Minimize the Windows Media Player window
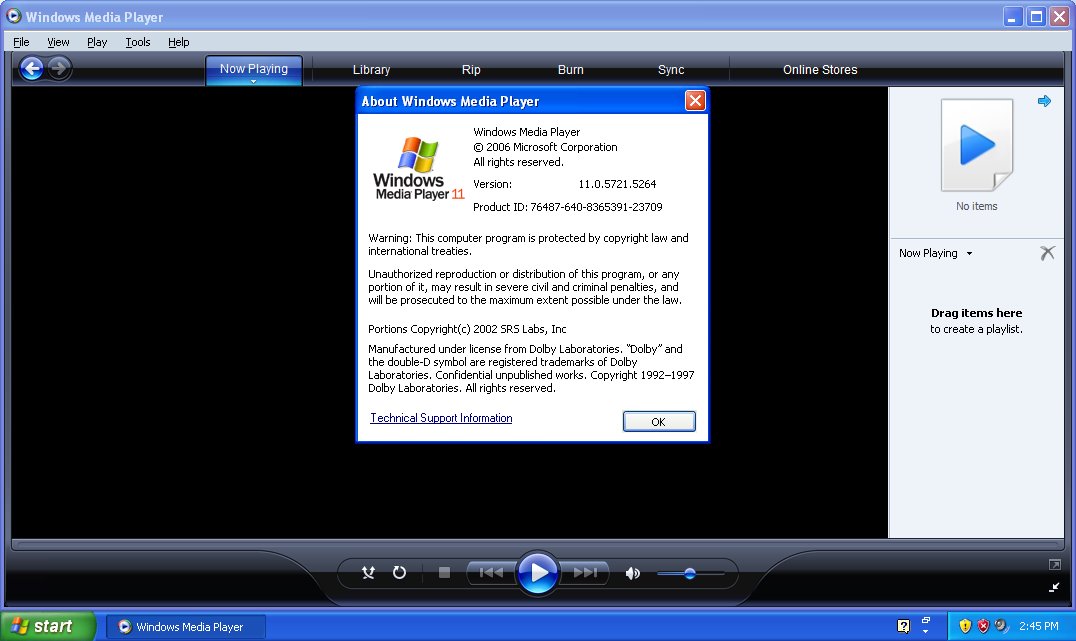 [1013, 16]
